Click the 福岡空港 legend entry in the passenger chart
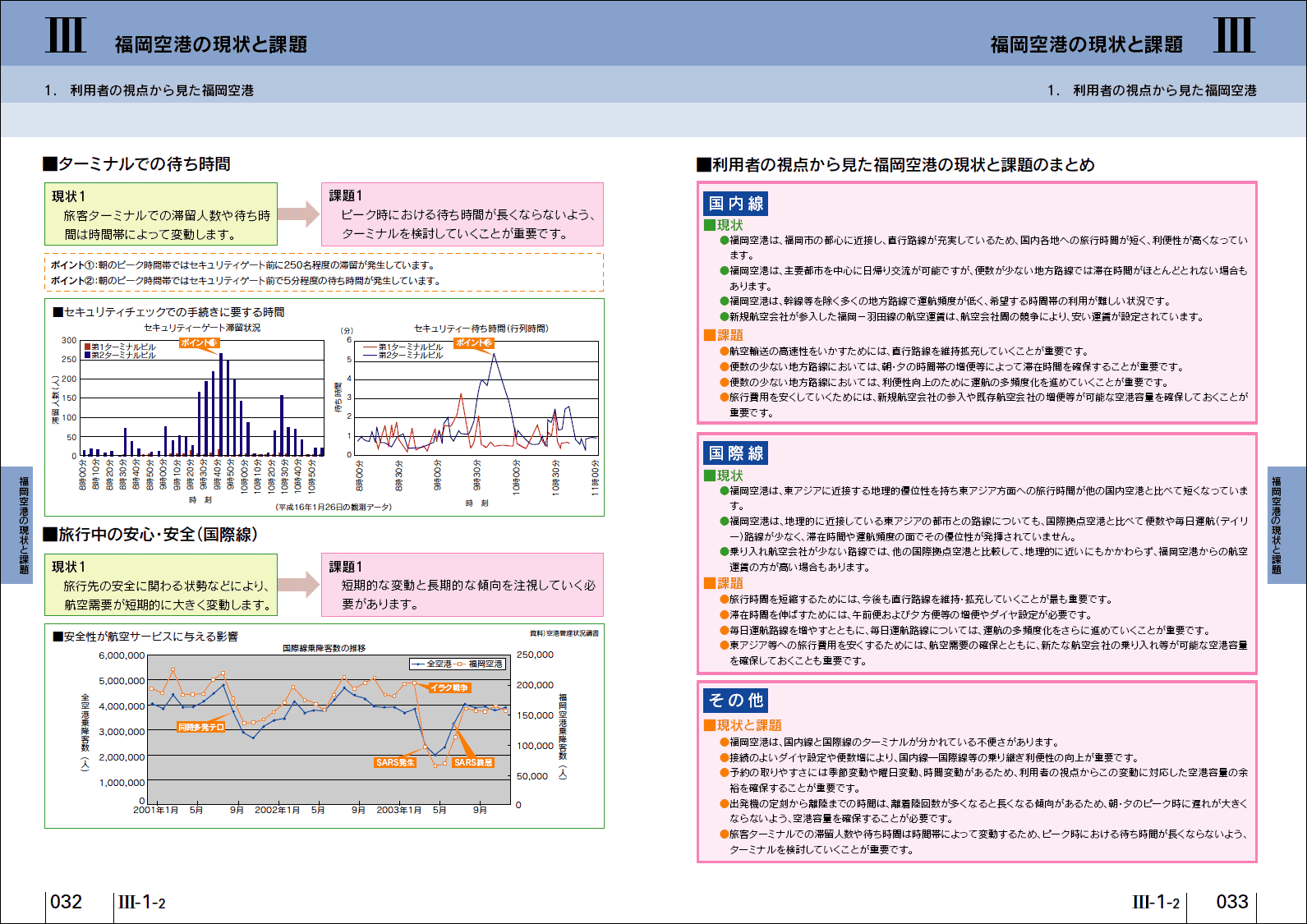Viewport: 1307px width, 924px height. coord(479,664)
